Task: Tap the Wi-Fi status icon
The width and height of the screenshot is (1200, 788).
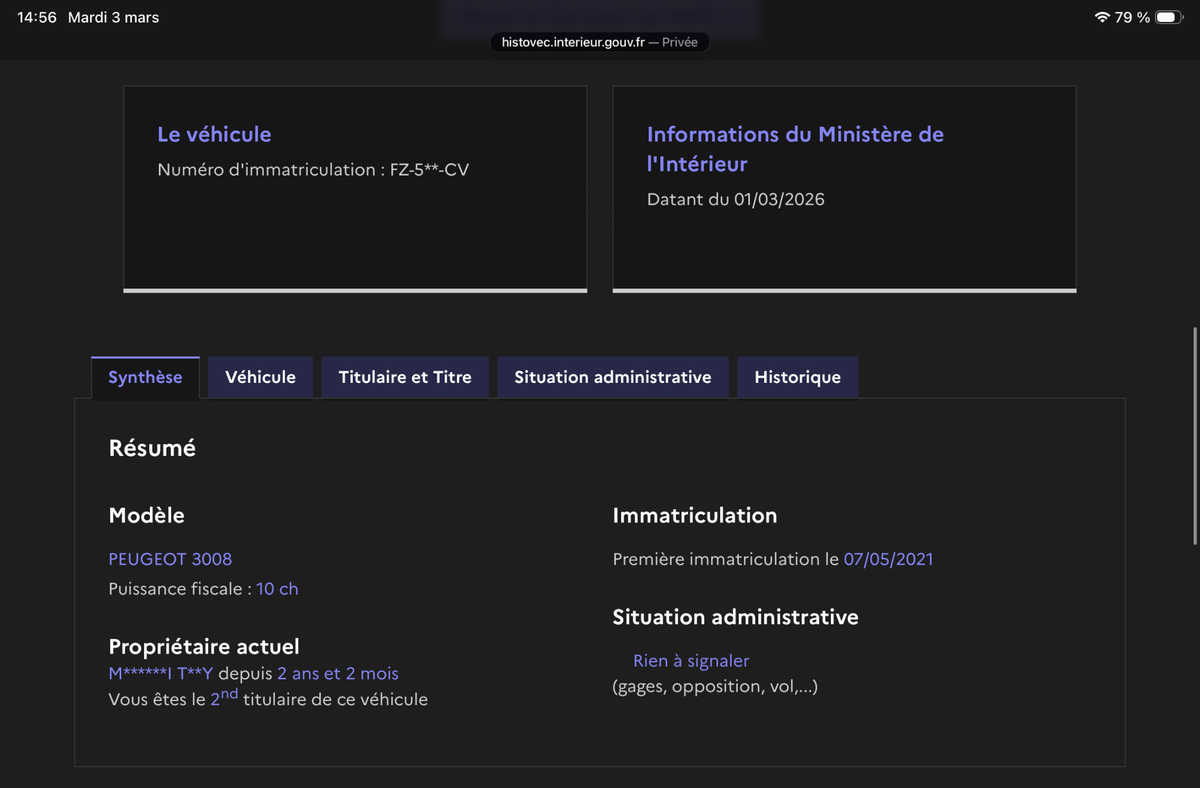Action: coord(1102,18)
